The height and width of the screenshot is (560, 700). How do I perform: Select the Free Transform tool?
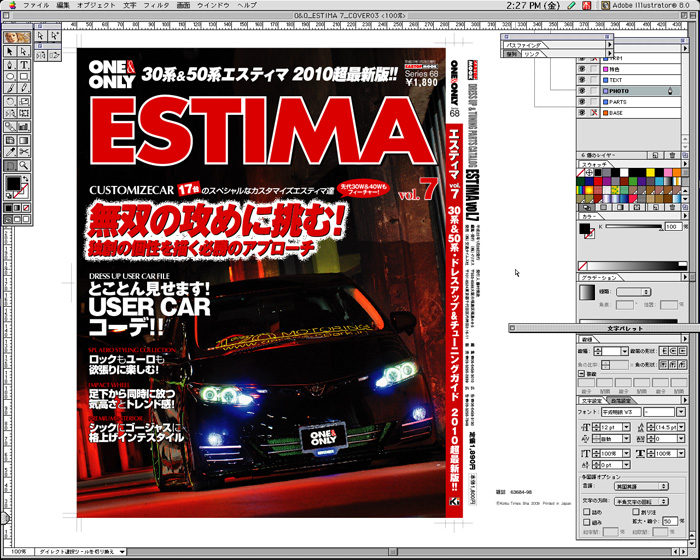click(x=24, y=113)
